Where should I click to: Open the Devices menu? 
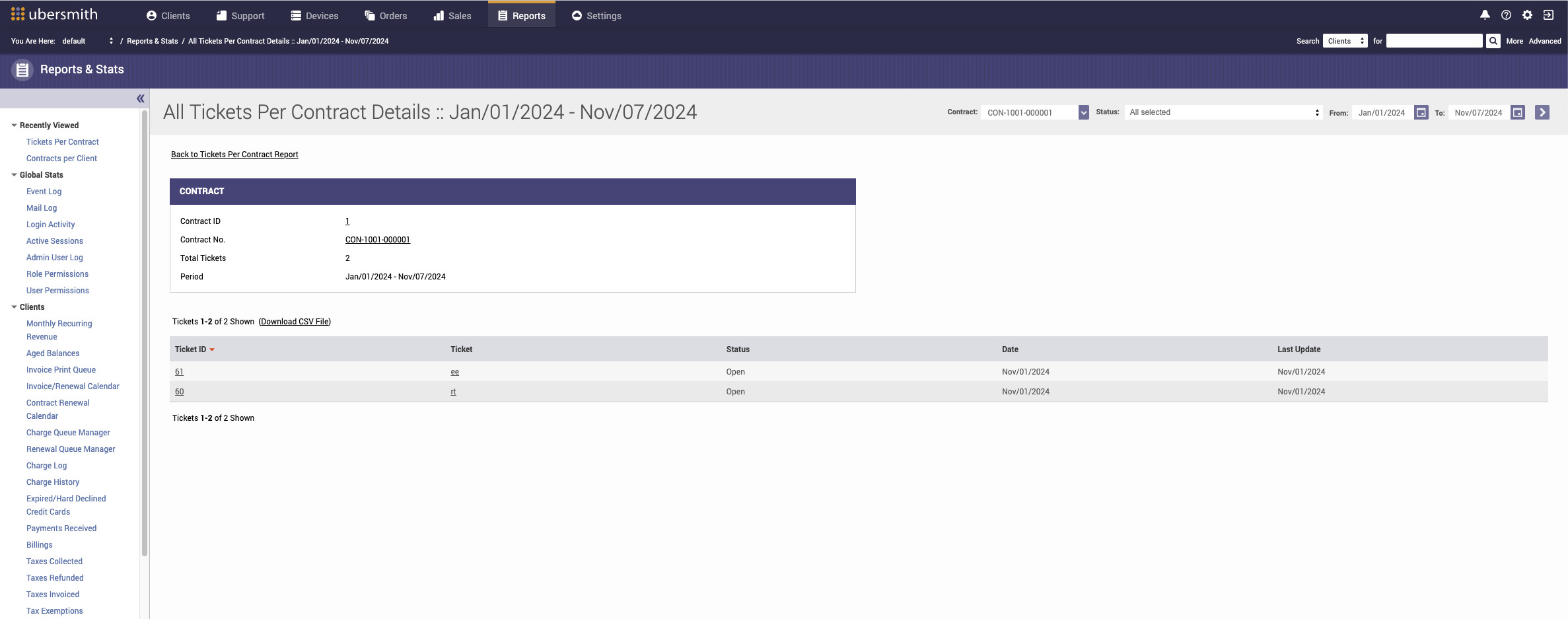tap(314, 16)
